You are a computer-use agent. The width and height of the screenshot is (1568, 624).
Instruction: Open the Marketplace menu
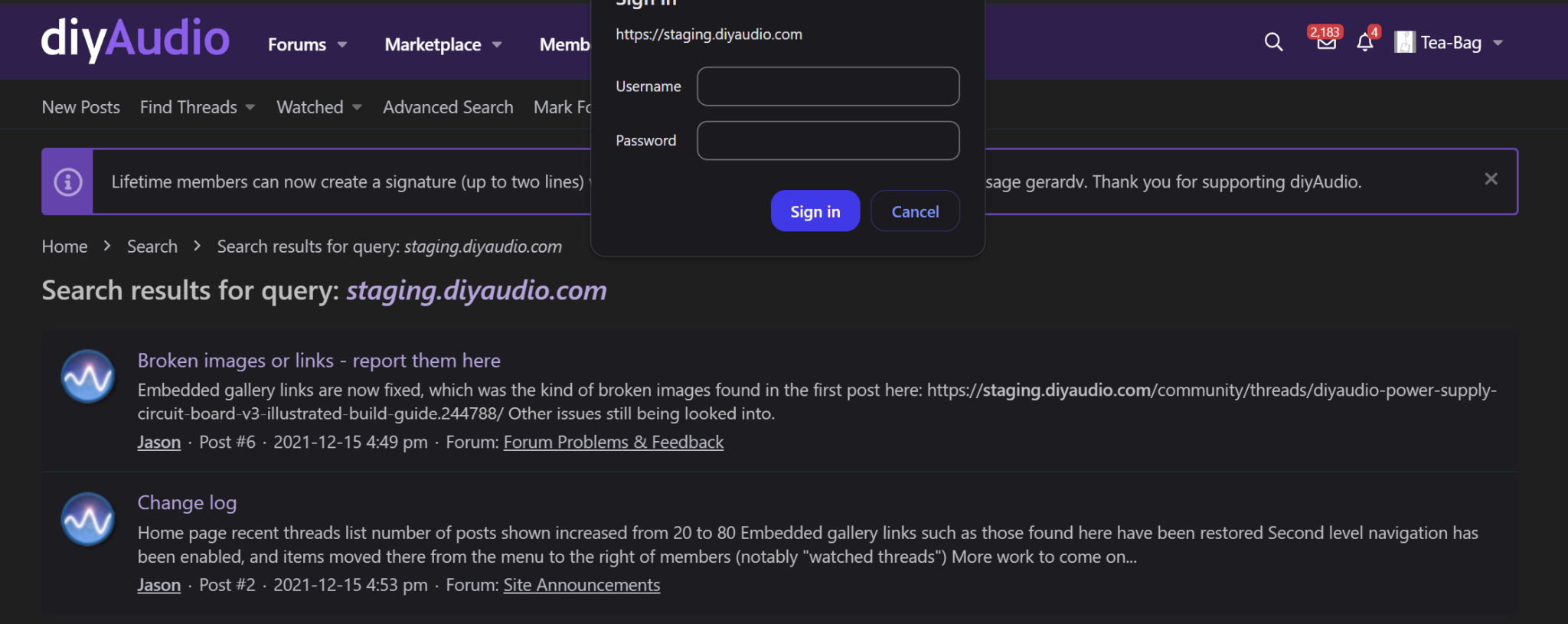(x=433, y=44)
